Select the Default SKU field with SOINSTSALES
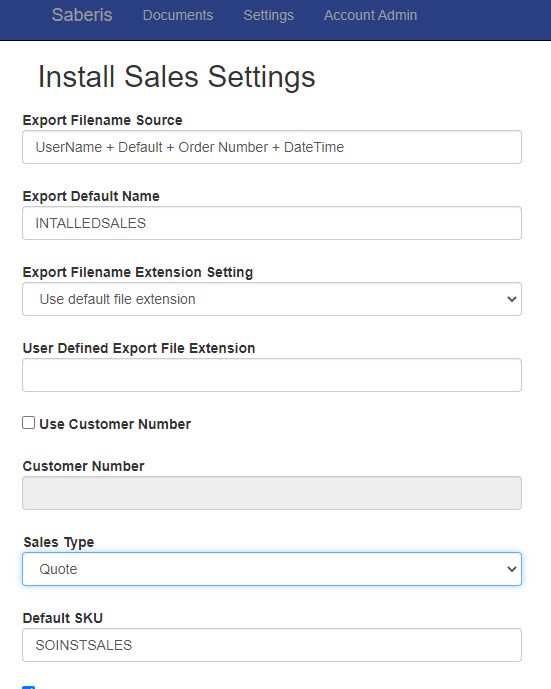 tap(272, 645)
